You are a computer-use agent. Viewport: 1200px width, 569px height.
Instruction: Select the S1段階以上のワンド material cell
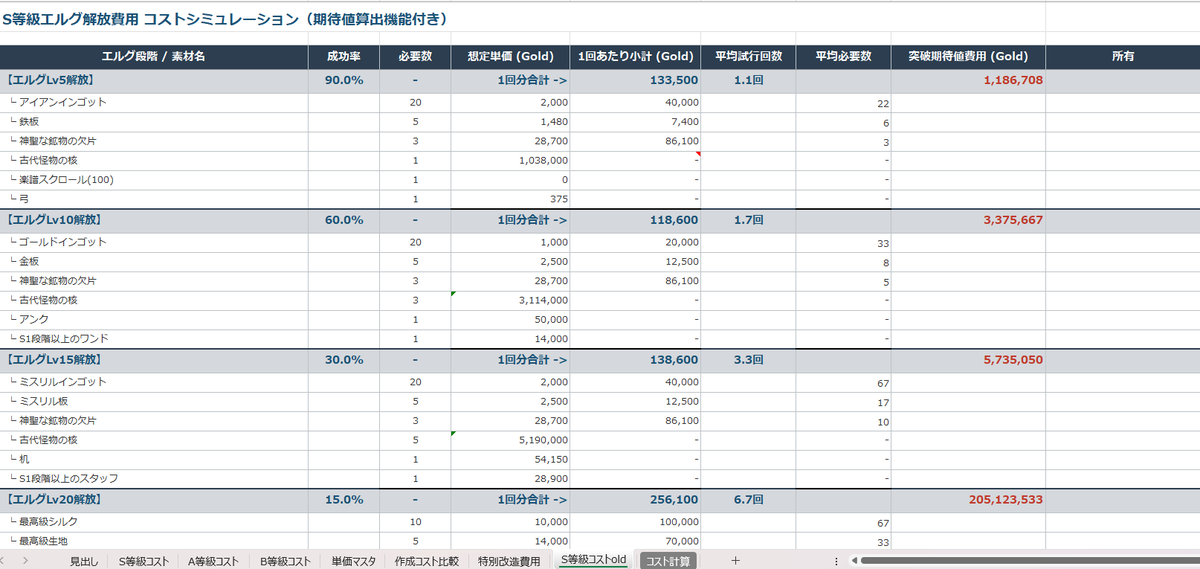click(x=154, y=339)
